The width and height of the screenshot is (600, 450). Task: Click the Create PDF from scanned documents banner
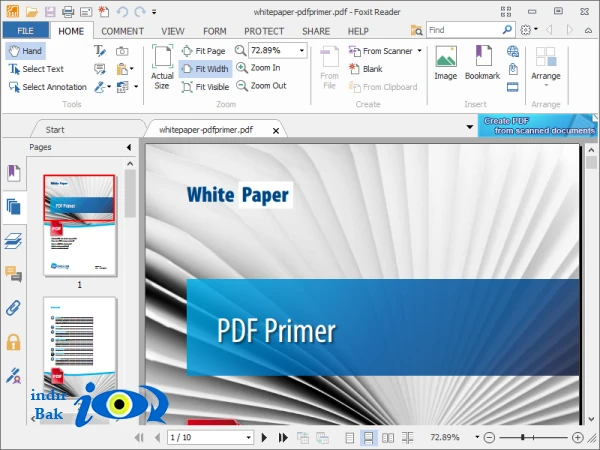537,126
